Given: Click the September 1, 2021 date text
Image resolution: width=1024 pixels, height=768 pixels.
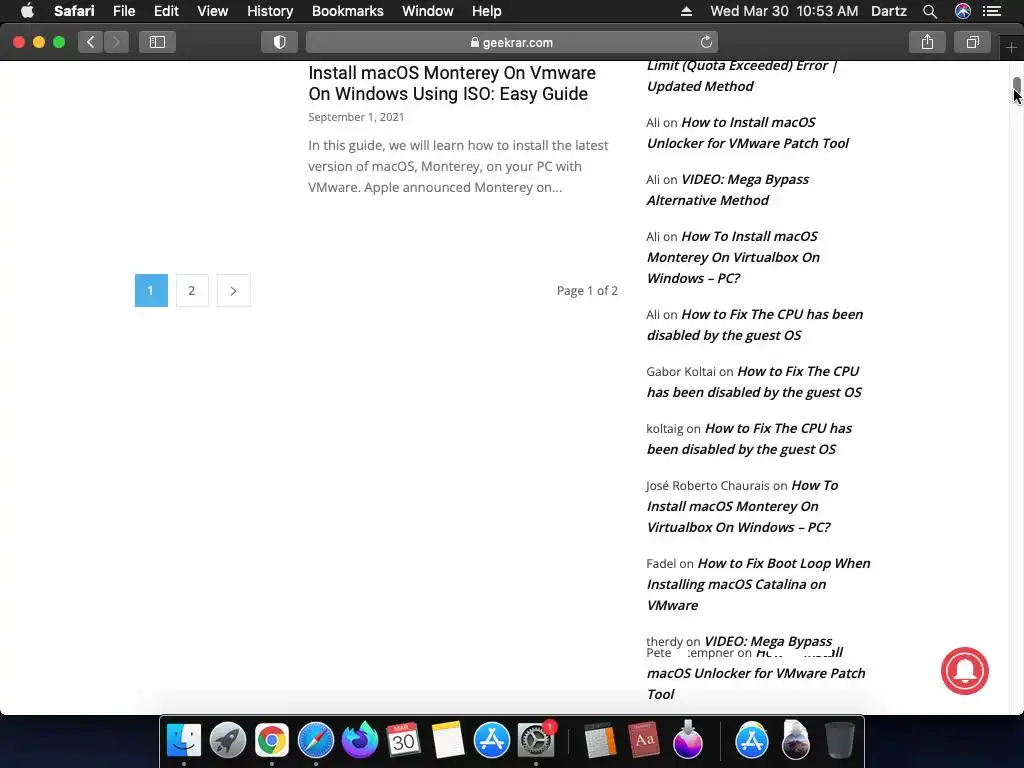Looking at the screenshot, I should coord(356,117).
